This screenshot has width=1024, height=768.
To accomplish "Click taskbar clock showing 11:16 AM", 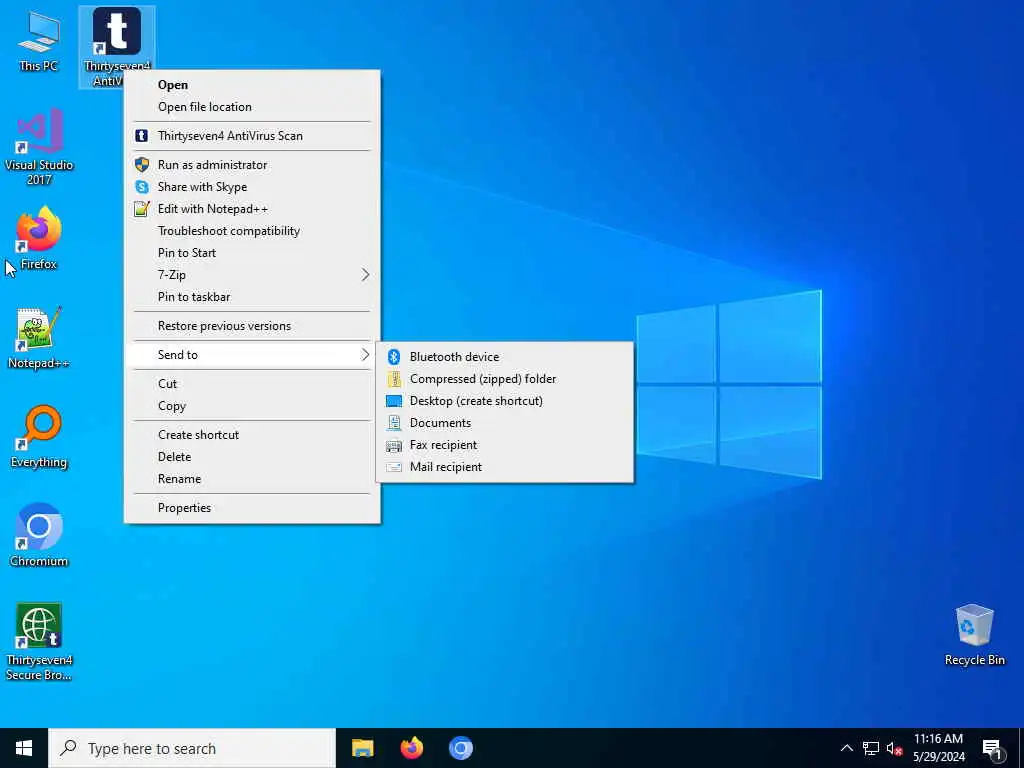I will tap(938, 748).
